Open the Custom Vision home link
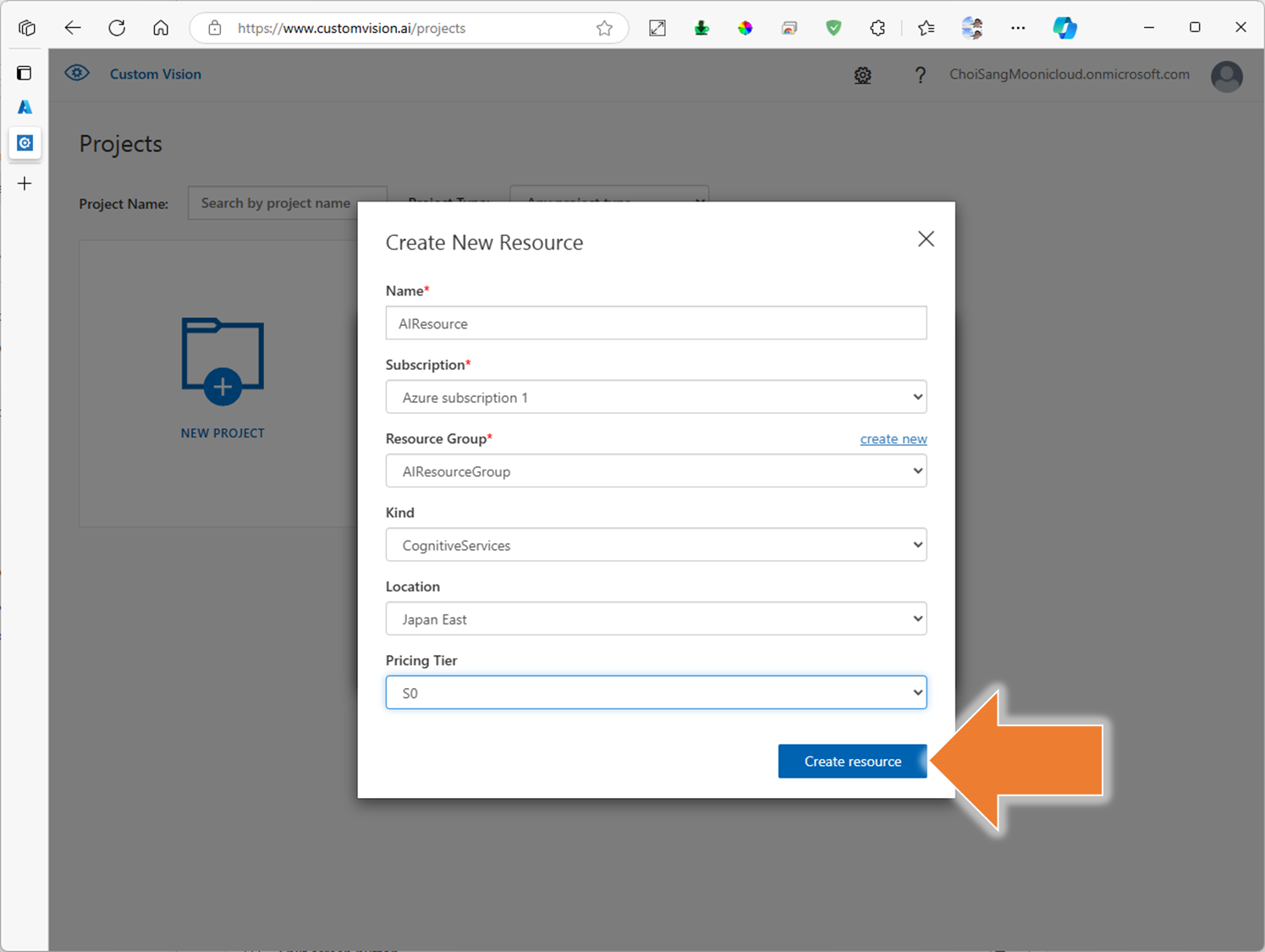This screenshot has height=952, width=1265. click(x=156, y=74)
